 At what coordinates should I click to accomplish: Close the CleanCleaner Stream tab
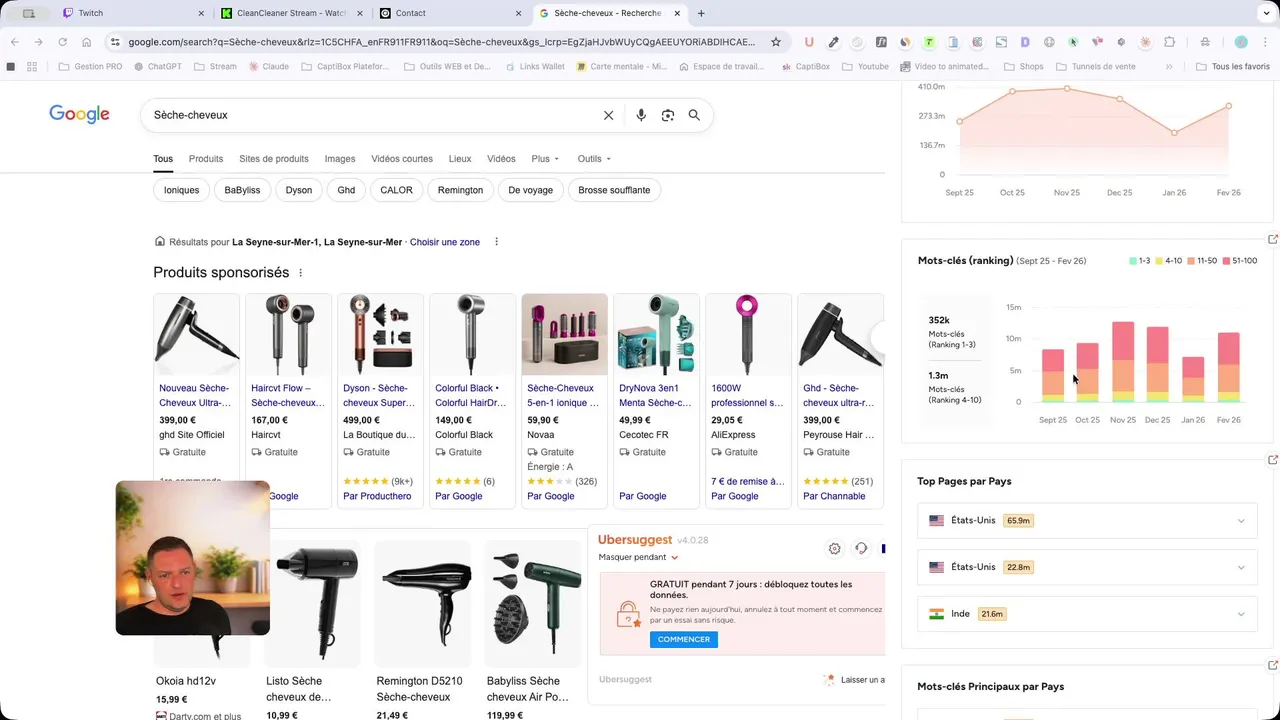point(360,13)
